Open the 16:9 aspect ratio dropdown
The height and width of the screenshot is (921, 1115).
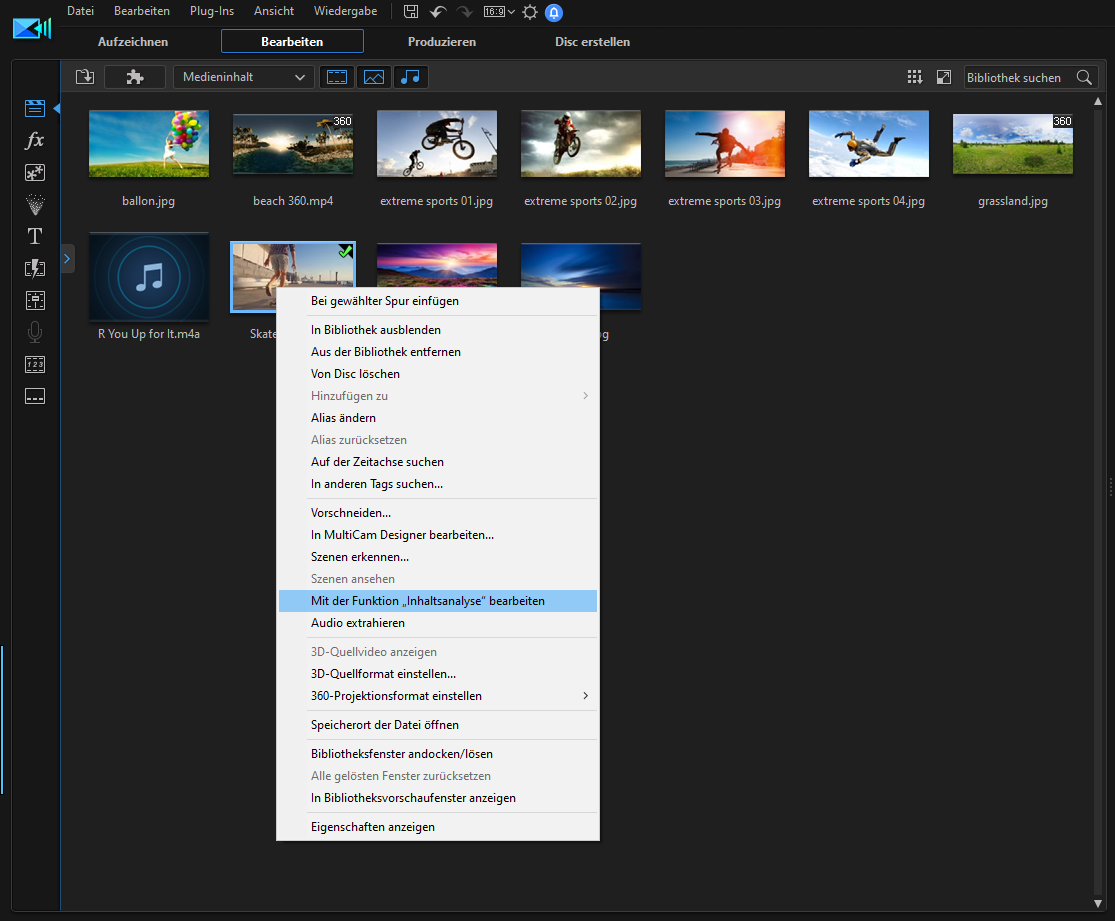click(499, 12)
